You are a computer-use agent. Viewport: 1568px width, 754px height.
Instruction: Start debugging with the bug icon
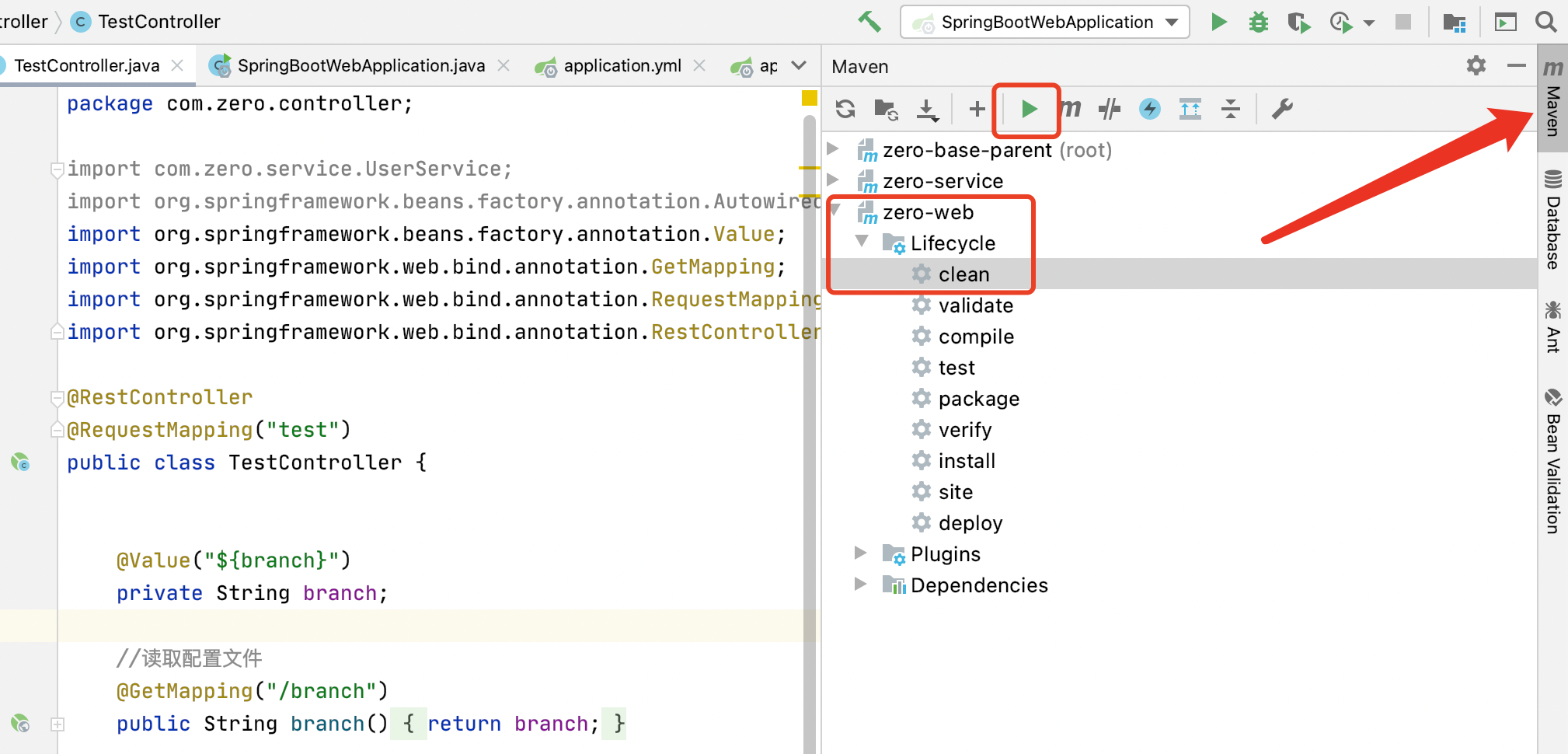[1258, 22]
